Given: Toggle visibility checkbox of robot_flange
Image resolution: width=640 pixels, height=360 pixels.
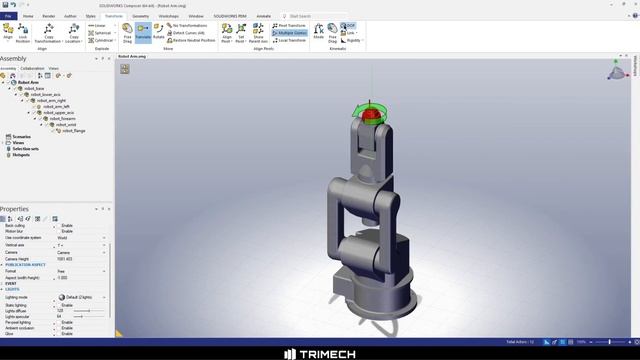Looking at the screenshot, I should click(53, 131).
